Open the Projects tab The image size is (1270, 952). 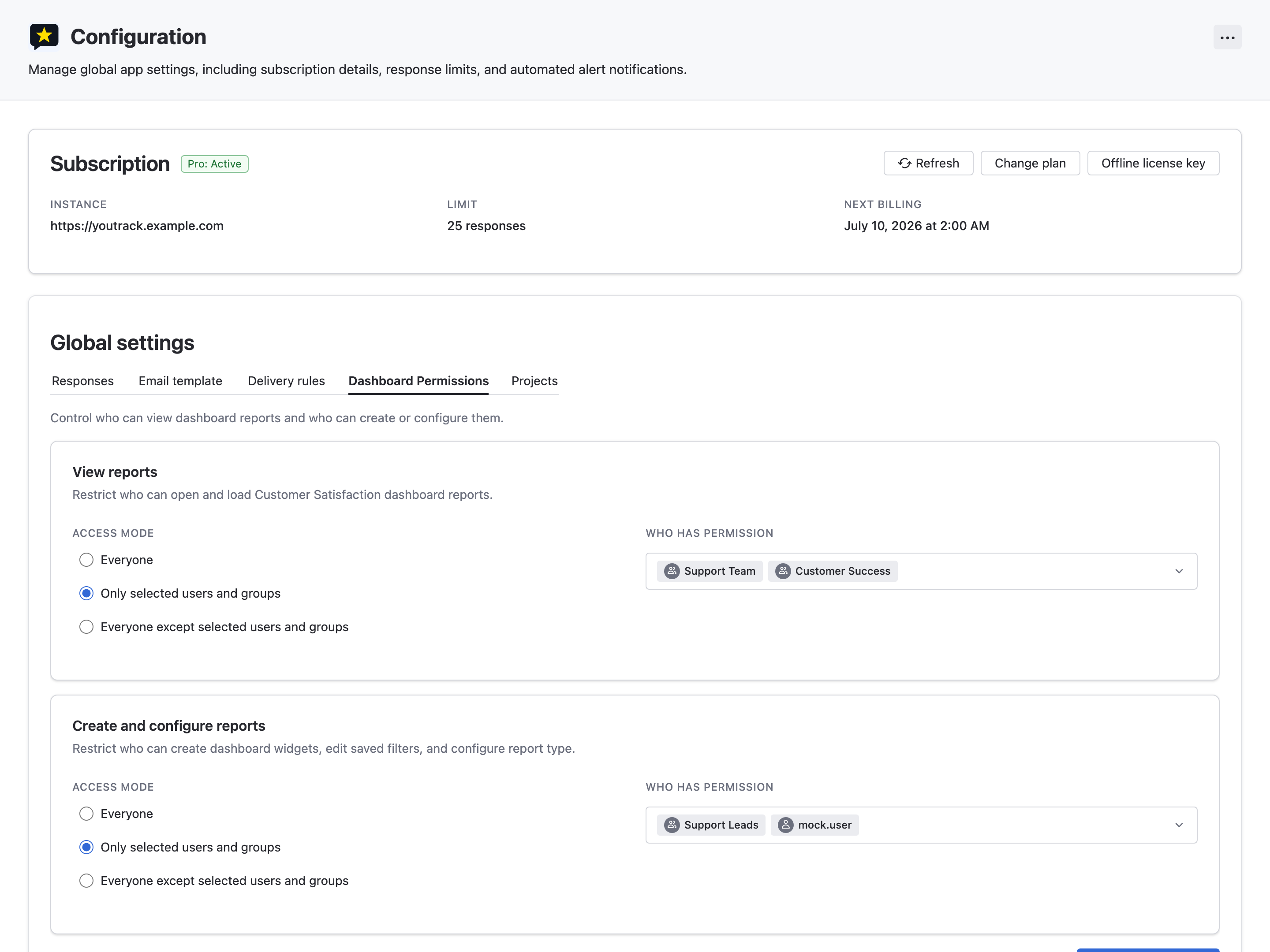click(534, 381)
